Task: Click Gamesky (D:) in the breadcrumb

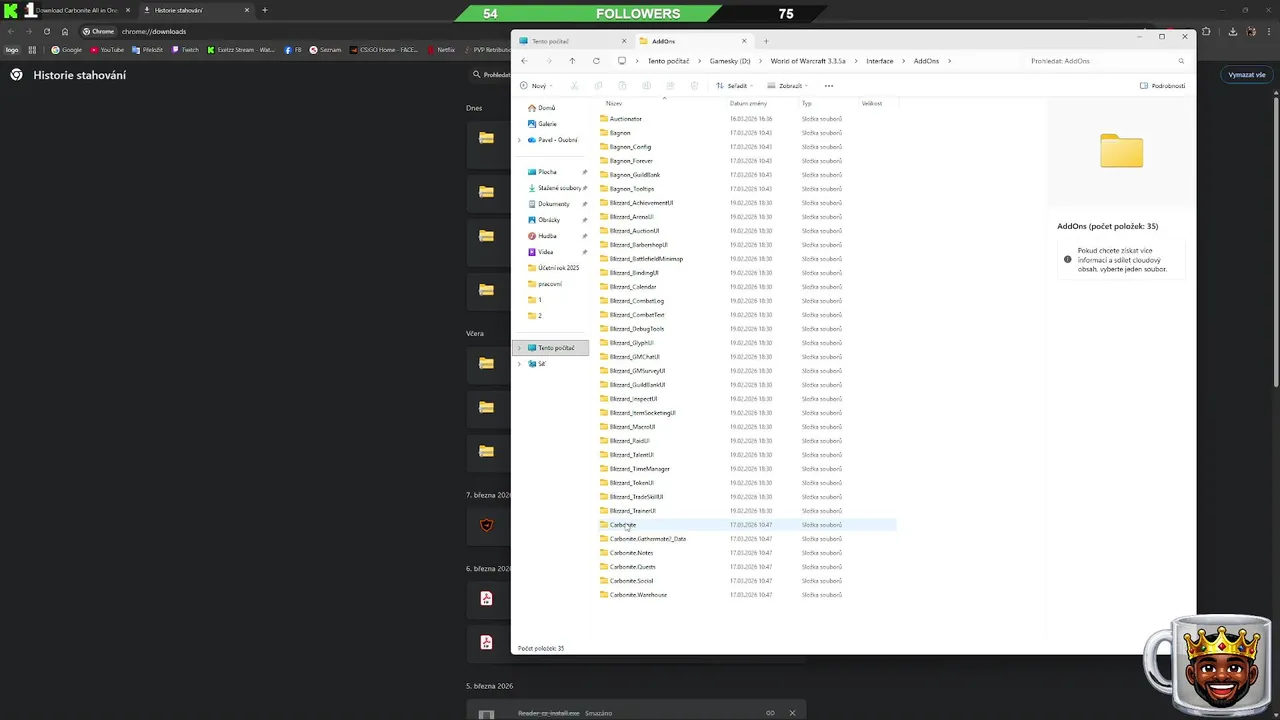Action: [x=730, y=61]
